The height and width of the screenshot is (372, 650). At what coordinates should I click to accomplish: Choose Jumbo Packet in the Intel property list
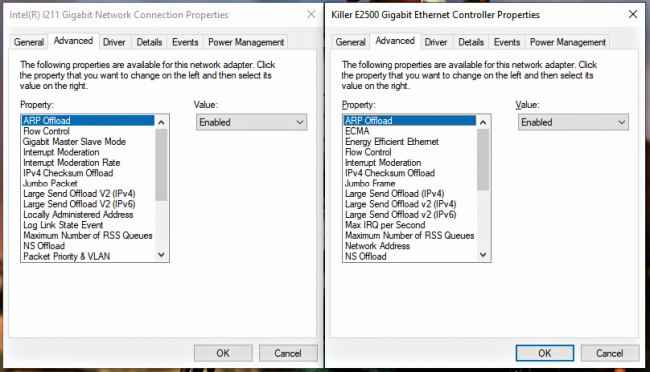tap(50, 183)
